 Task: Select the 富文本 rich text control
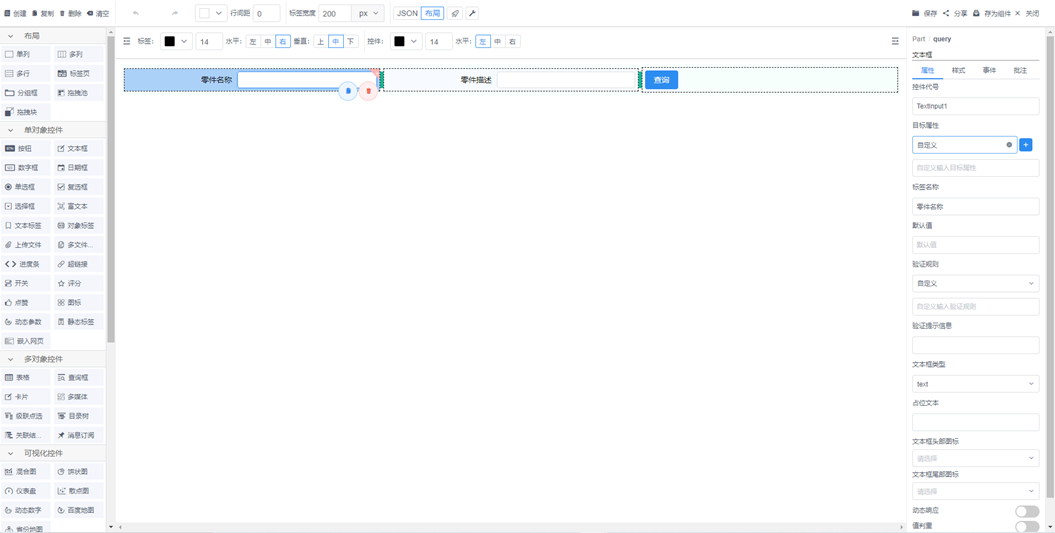click(79, 206)
